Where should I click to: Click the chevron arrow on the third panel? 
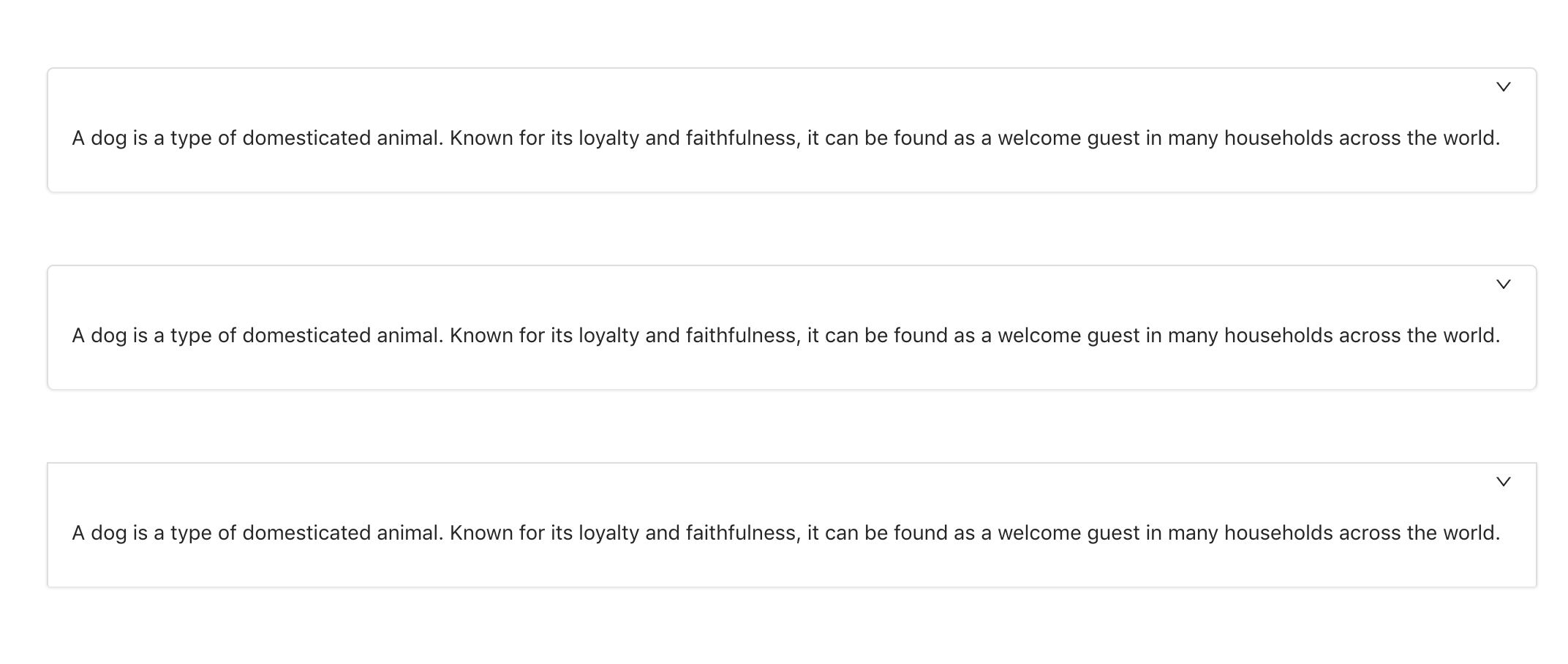[1503, 482]
